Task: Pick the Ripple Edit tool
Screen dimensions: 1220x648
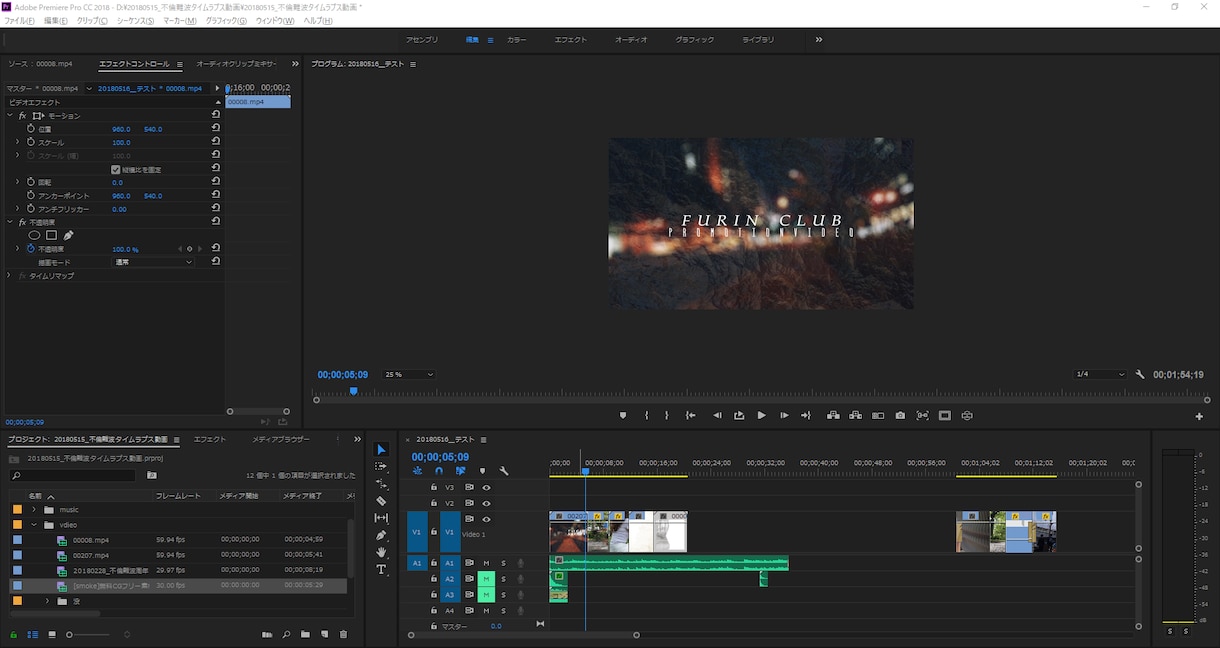Action: click(x=381, y=484)
